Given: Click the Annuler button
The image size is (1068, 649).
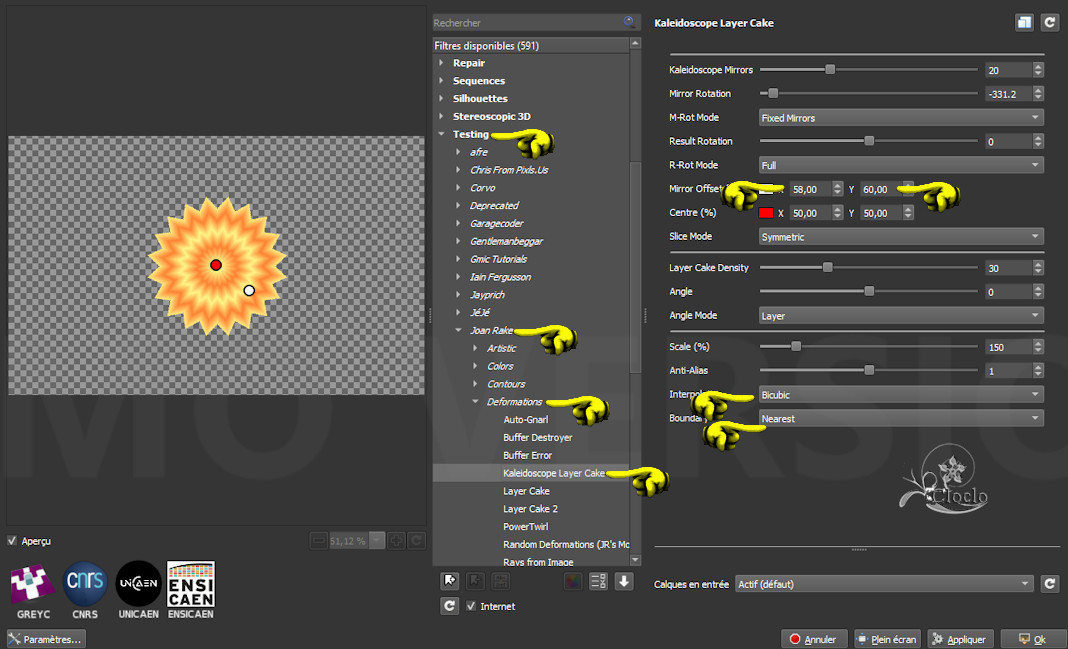Looking at the screenshot, I should (813, 639).
